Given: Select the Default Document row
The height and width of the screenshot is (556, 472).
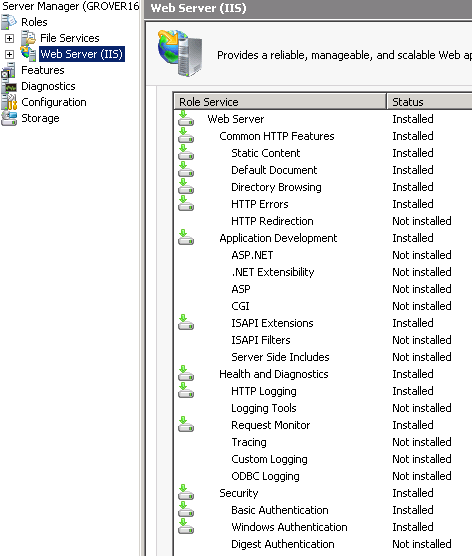Looking at the screenshot, I should tap(323, 170).
